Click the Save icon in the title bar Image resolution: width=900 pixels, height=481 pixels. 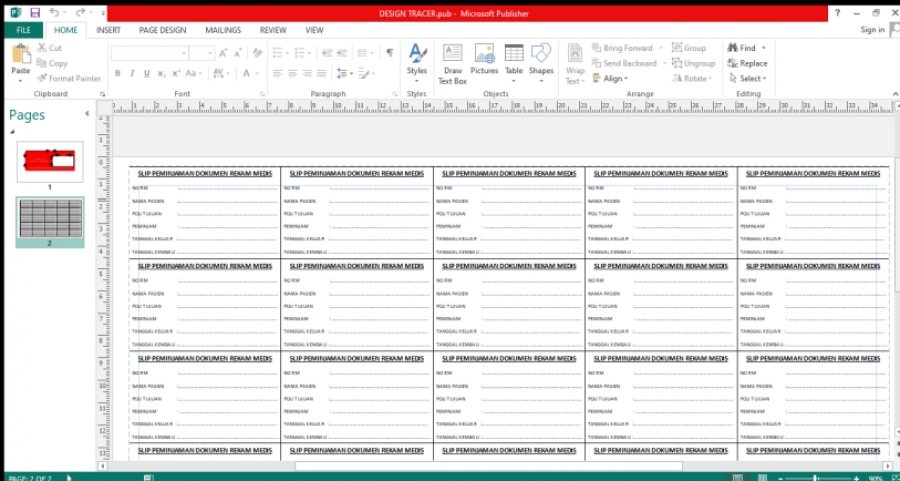tap(35, 13)
